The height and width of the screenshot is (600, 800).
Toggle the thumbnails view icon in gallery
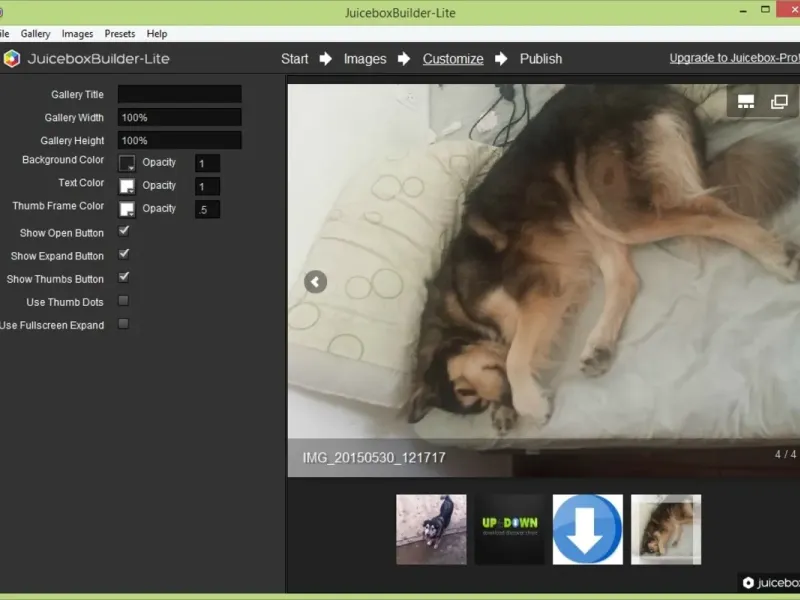click(745, 102)
